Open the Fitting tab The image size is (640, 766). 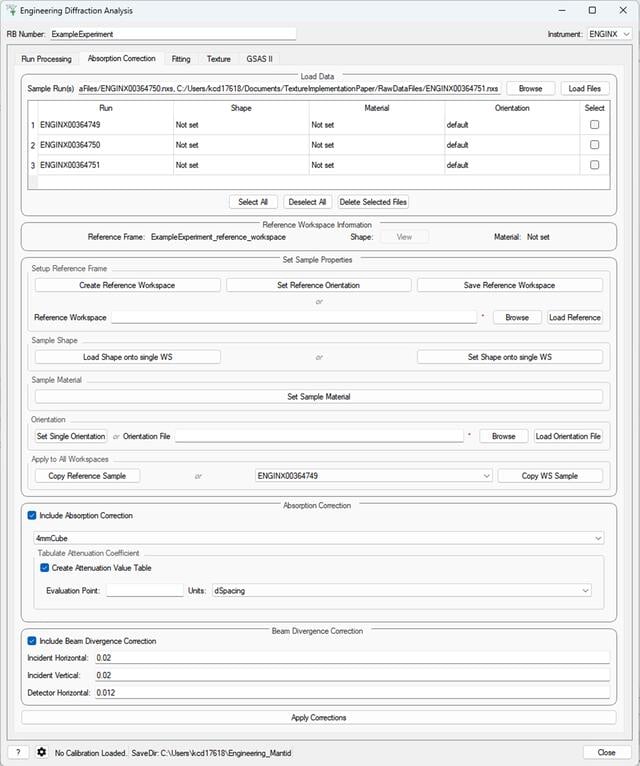point(181,59)
